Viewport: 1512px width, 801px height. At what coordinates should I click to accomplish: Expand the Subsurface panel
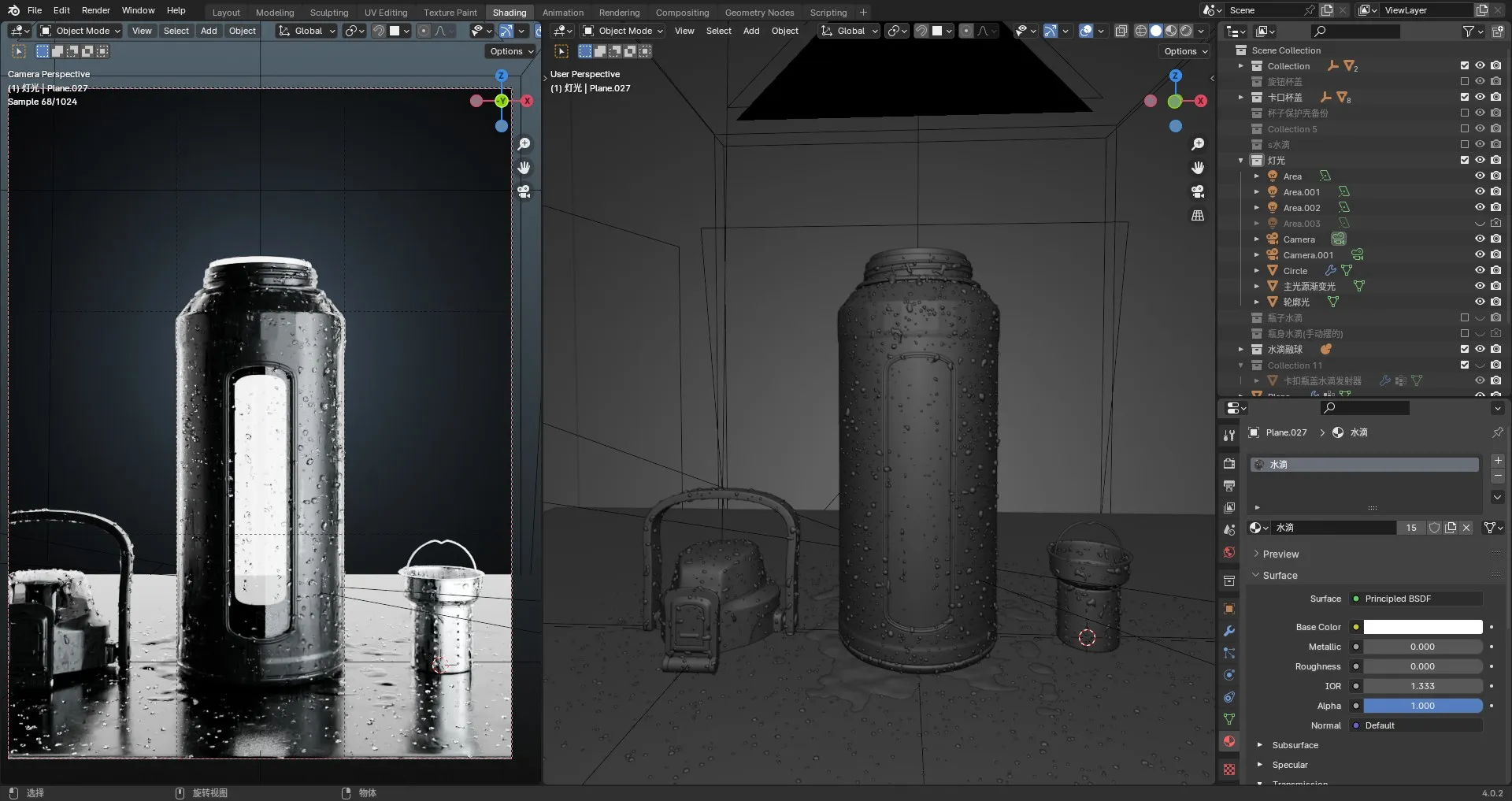pyautogui.click(x=1295, y=745)
